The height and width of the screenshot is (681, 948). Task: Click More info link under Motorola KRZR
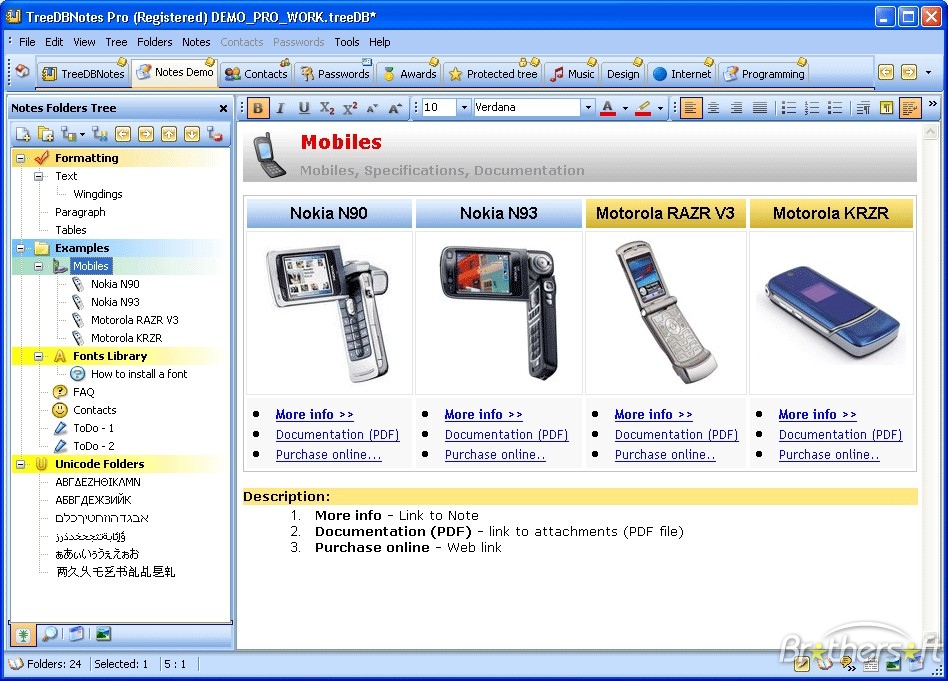point(817,414)
